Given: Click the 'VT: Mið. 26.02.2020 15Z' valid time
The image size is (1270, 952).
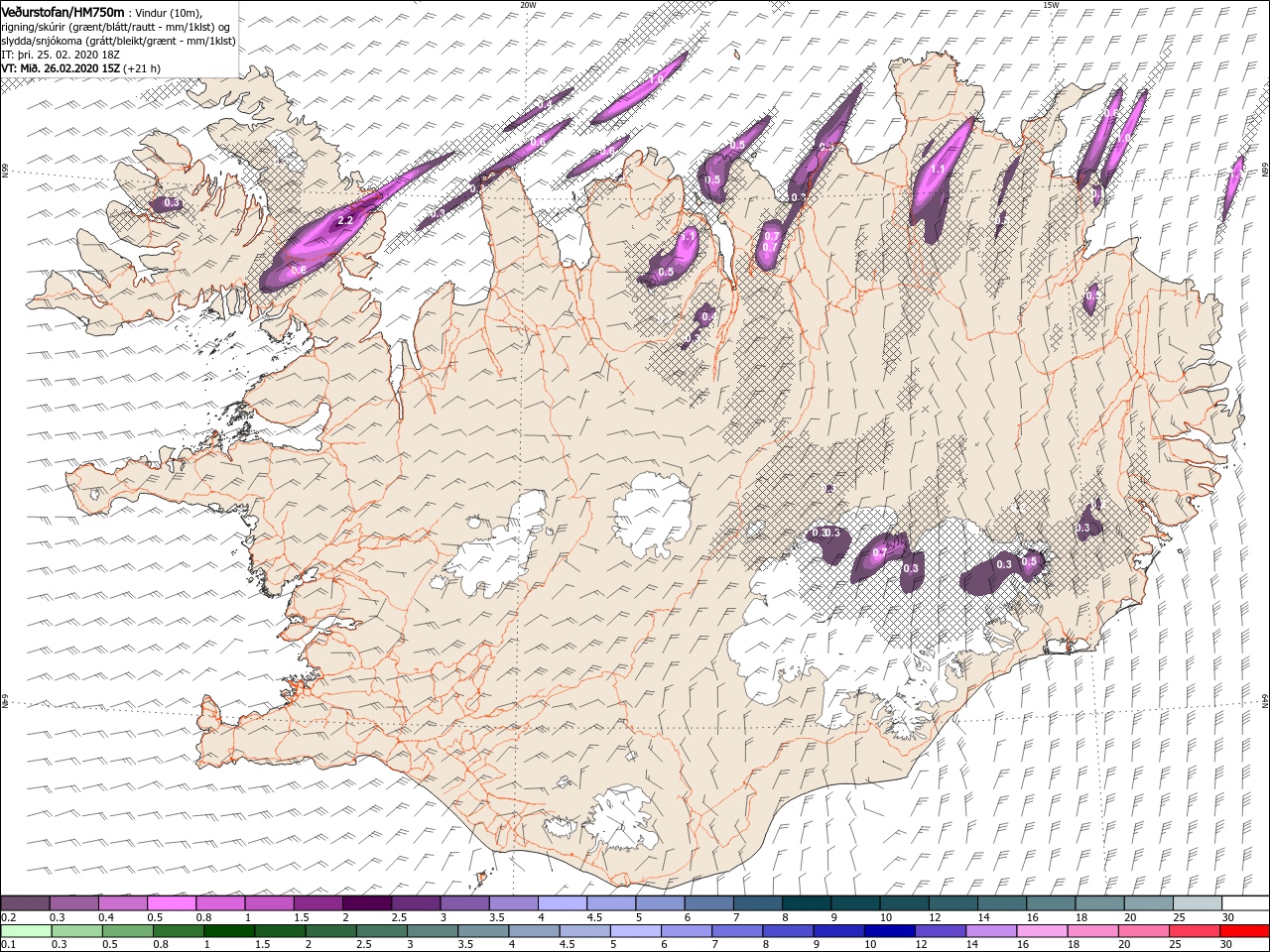Looking at the screenshot, I should pos(61,68).
